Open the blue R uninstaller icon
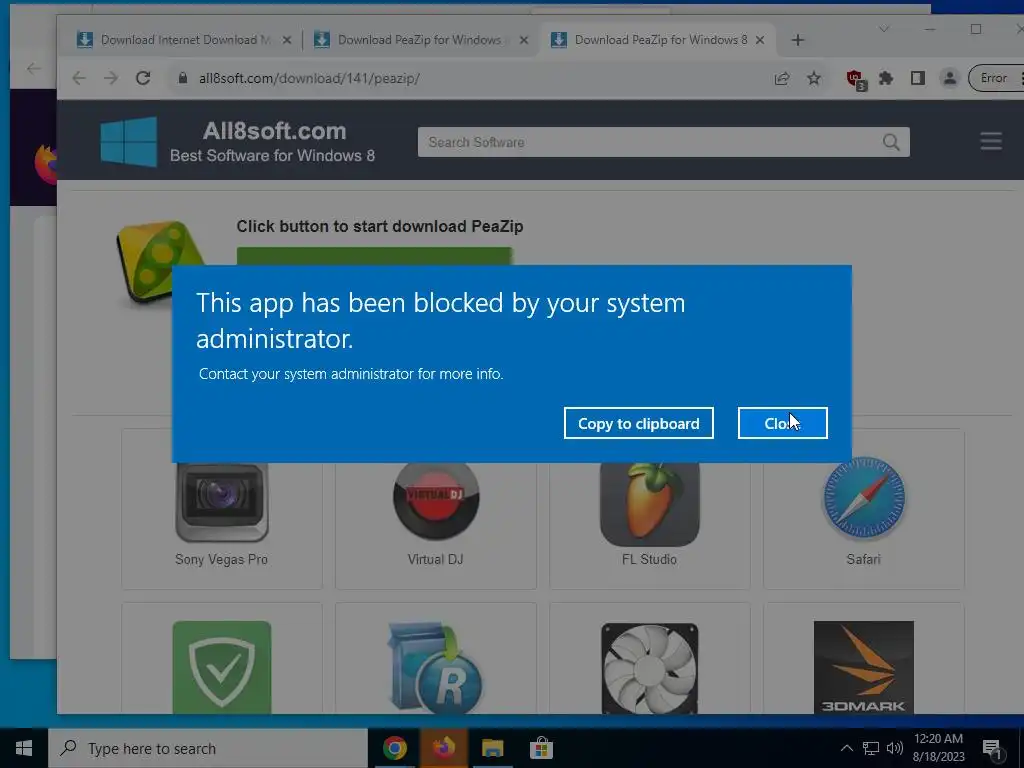Screen dimensions: 1024x768 (x=436, y=667)
